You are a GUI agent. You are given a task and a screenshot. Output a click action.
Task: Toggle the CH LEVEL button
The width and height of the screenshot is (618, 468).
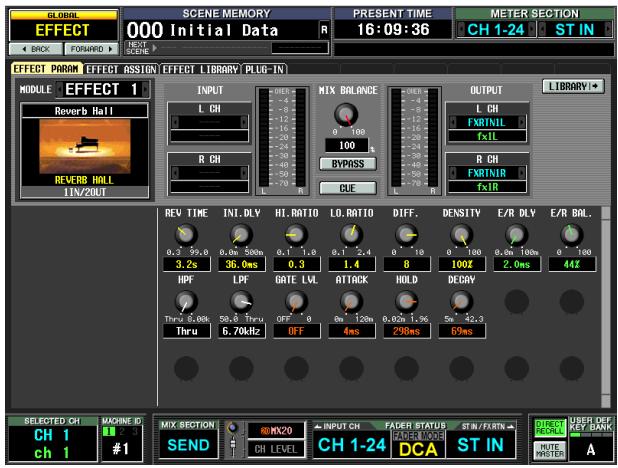[x=276, y=449]
